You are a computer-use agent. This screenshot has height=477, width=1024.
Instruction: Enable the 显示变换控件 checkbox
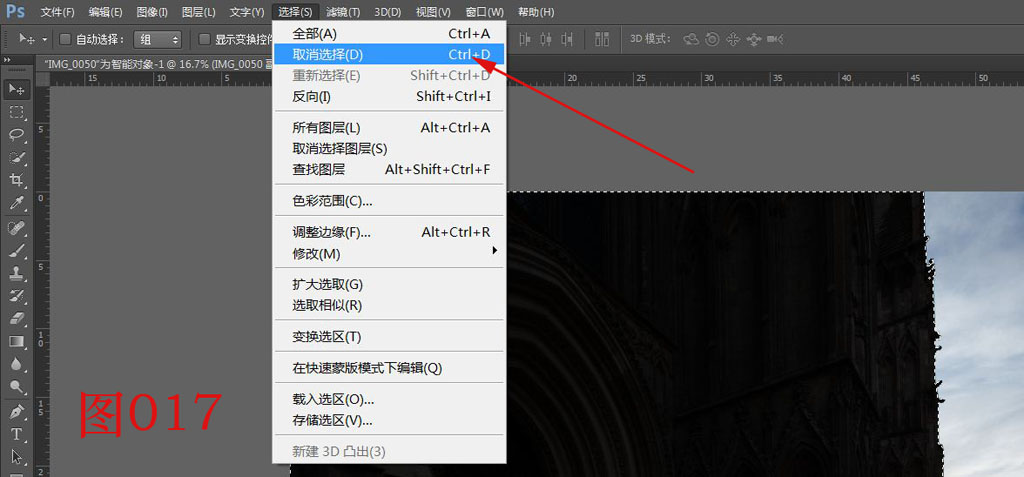204,39
